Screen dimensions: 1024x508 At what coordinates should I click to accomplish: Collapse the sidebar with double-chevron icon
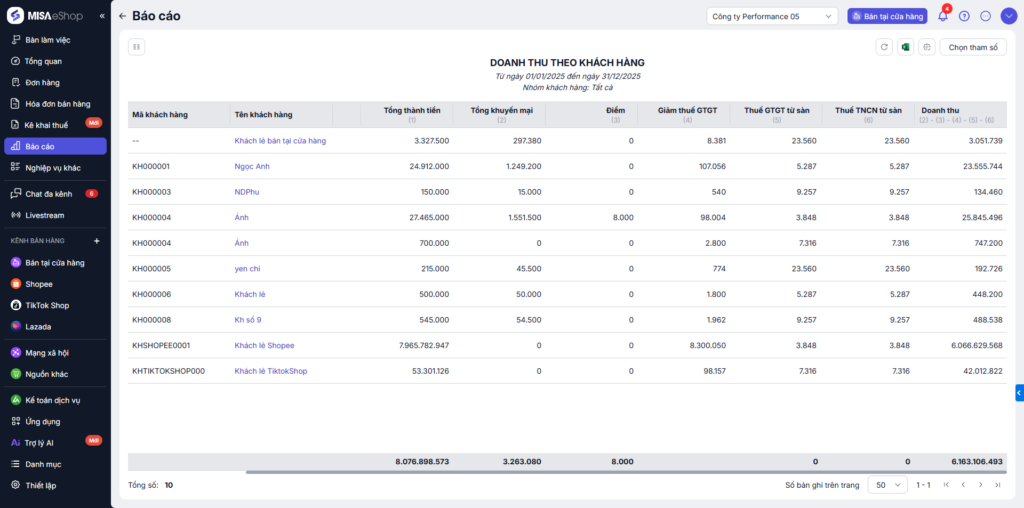[x=102, y=17]
